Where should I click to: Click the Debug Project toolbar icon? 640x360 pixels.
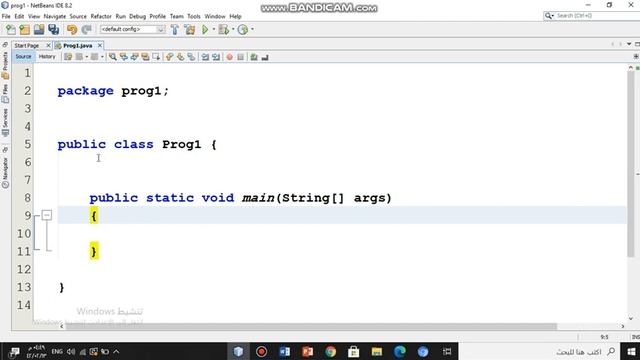[x=223, y=29]
